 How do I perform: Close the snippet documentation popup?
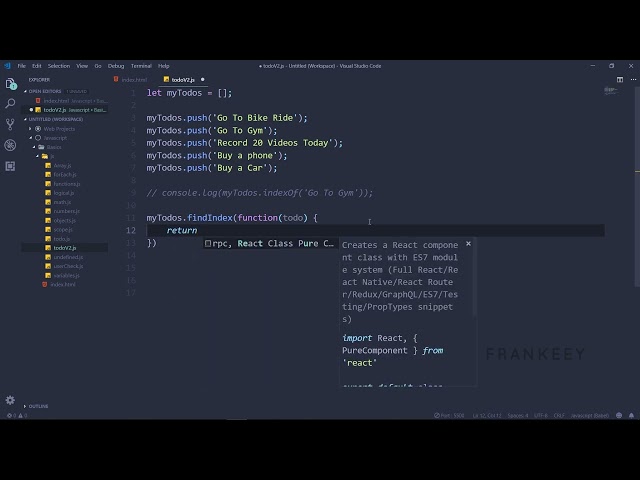pos(468,244)
